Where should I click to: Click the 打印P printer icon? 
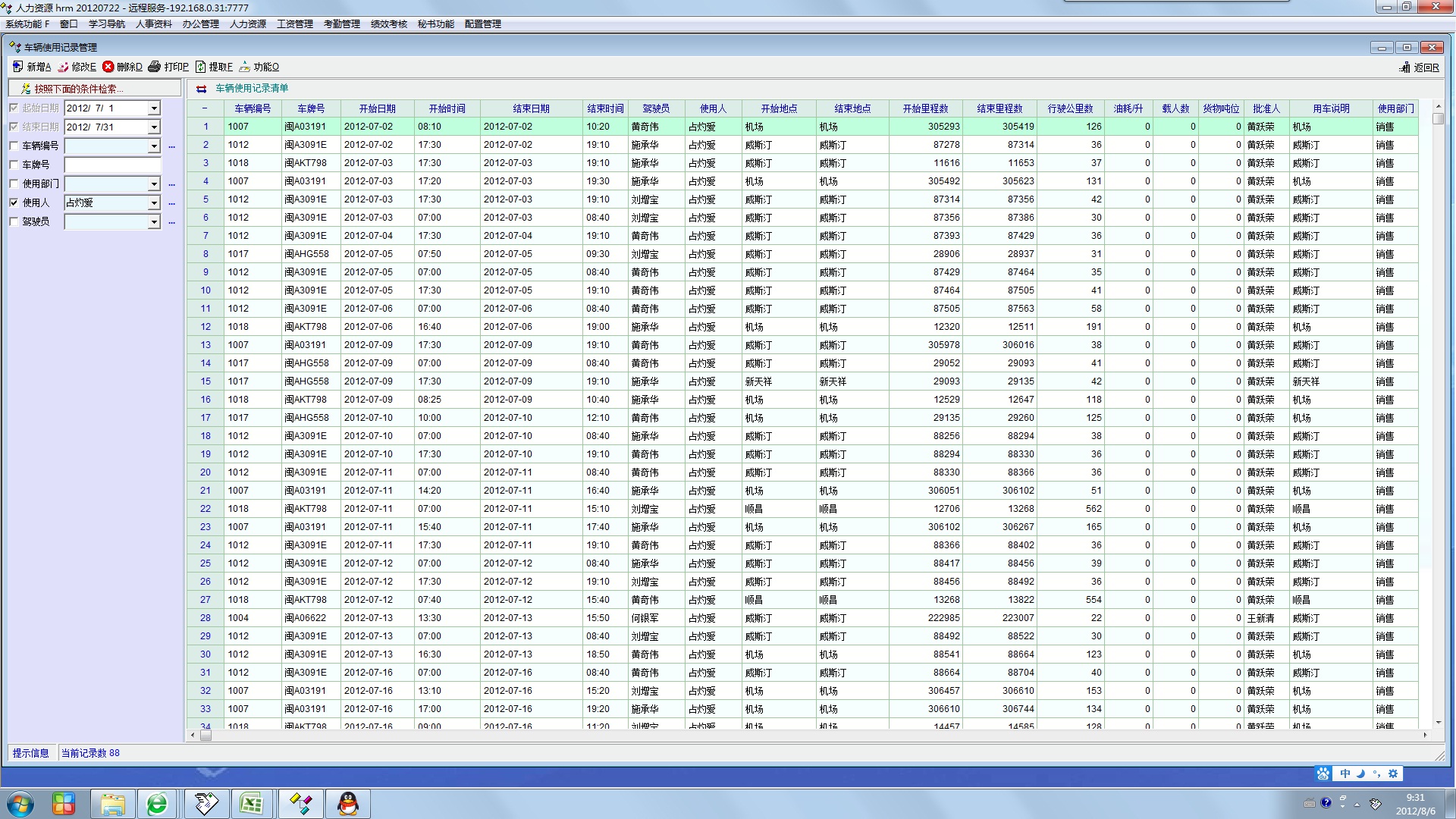[x=155, y=67]
